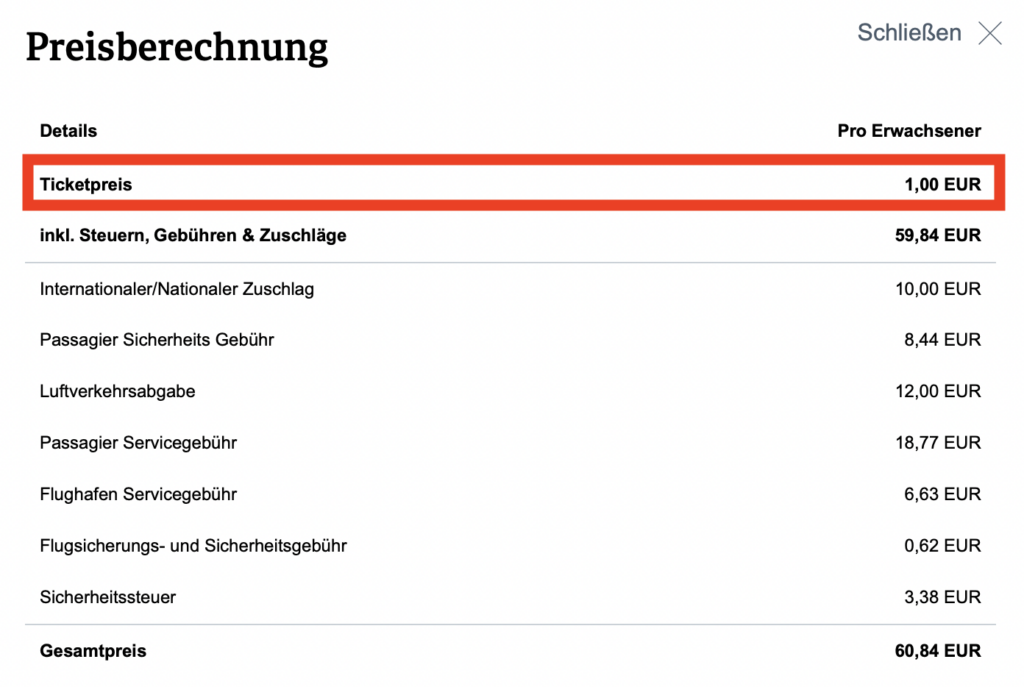This screenshot has width=1024, height=687.
Task: Click the 12,00 EUR aviation tax amount
Action: click(938, 391)
